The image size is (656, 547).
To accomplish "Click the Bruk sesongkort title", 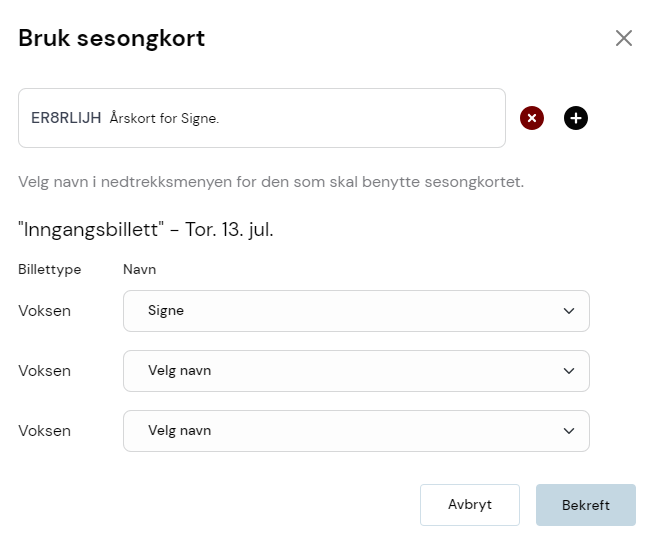I will pyautogui.click(x=112, y=39).
